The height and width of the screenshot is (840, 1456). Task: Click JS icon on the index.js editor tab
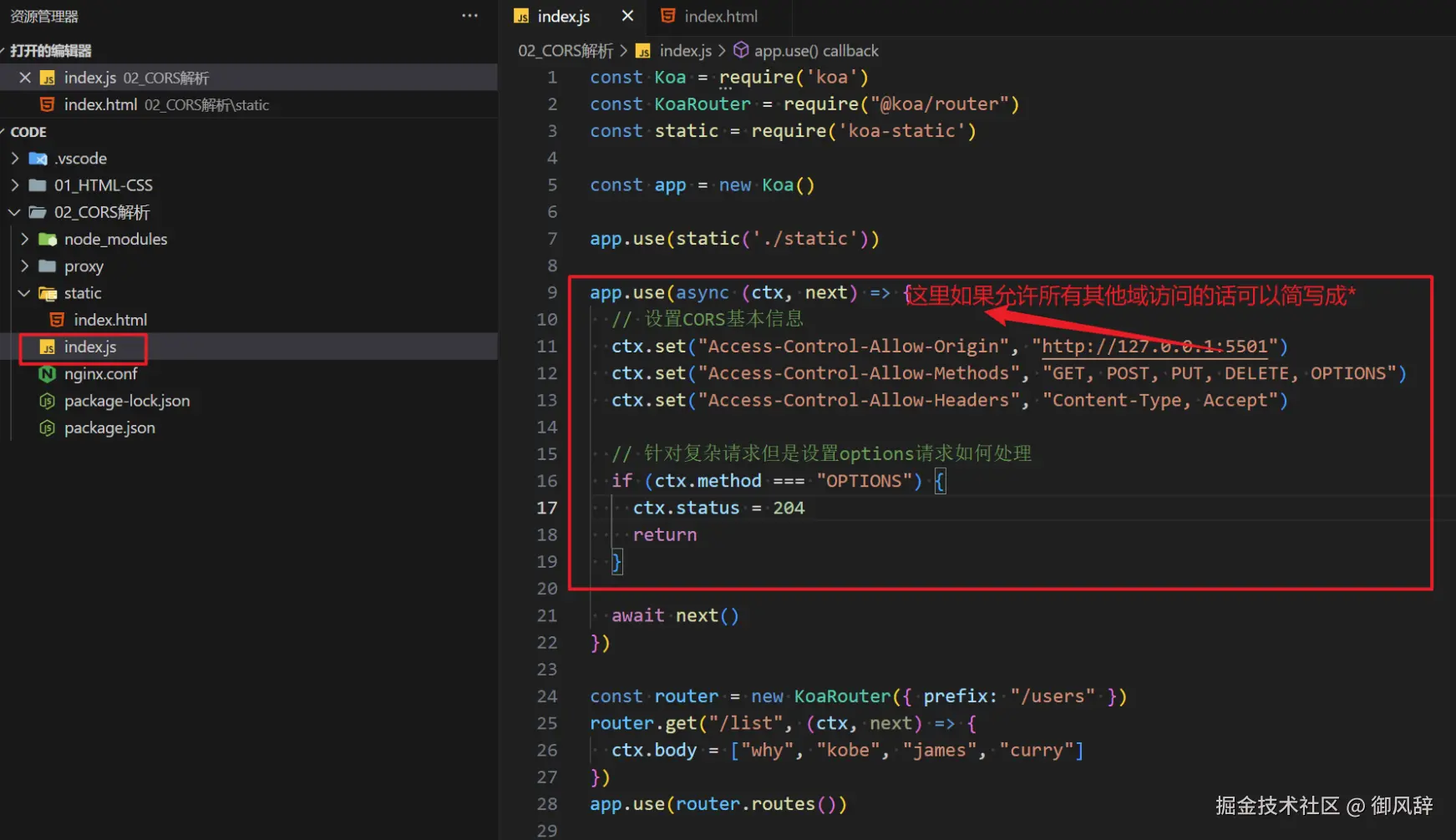pos(521,17)
